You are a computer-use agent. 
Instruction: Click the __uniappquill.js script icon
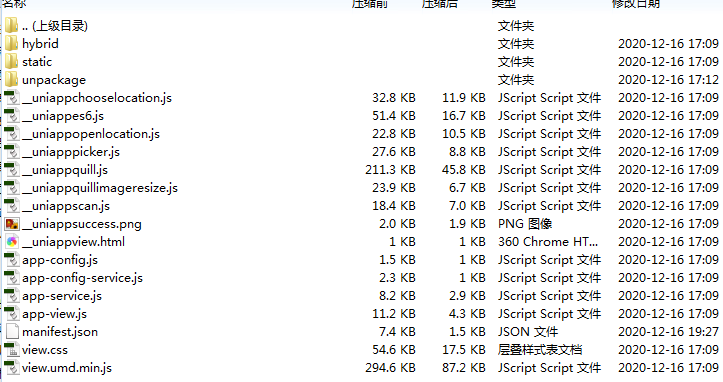12,170
